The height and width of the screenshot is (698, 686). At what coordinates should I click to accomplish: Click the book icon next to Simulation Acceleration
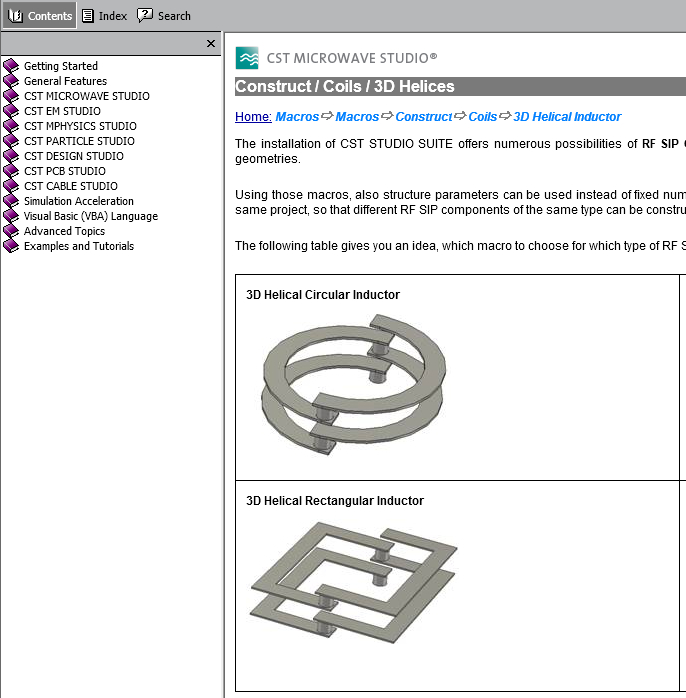11,201
